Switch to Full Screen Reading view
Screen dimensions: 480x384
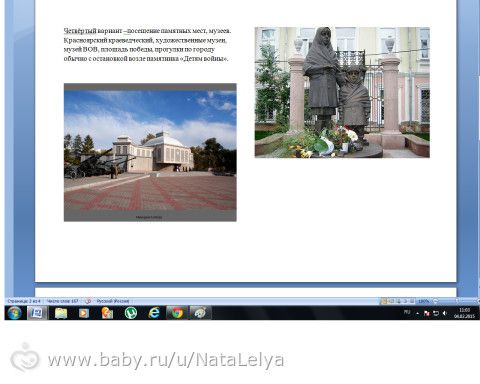click(391, 301)
